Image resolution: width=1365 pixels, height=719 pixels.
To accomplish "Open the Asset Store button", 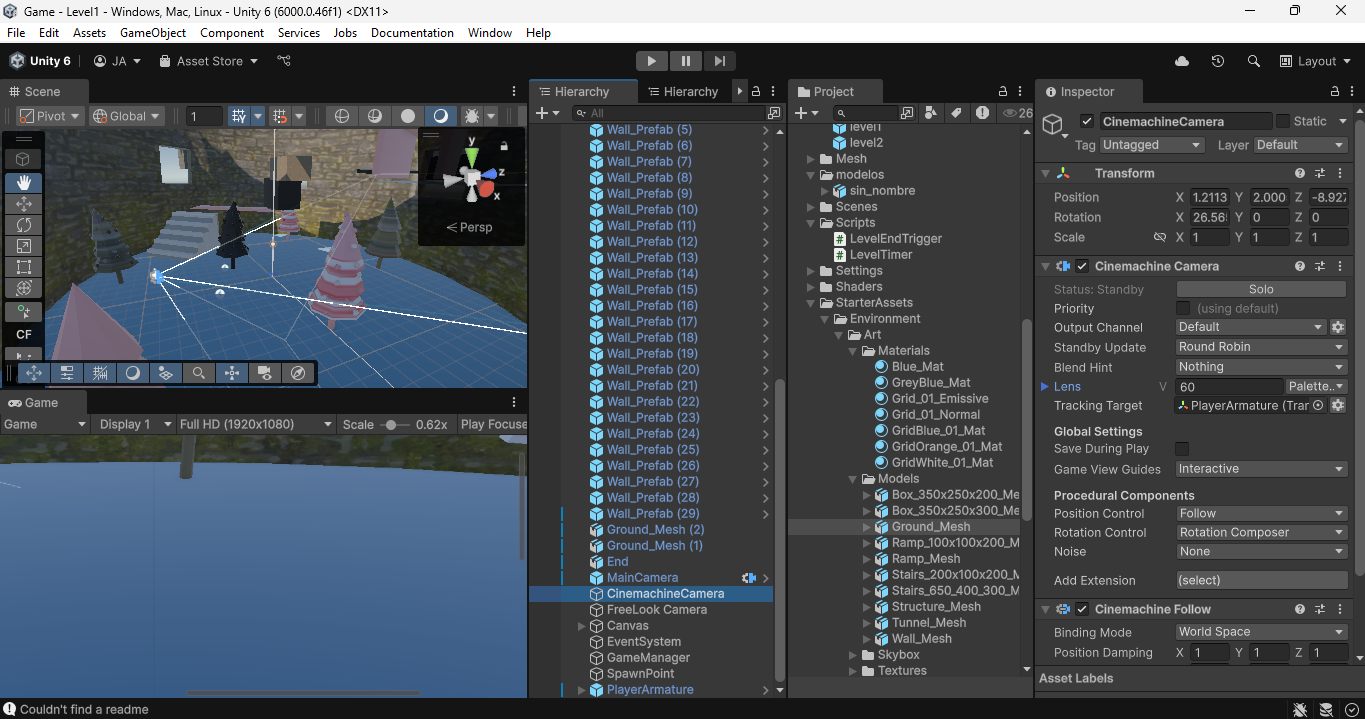I will 208,61.
